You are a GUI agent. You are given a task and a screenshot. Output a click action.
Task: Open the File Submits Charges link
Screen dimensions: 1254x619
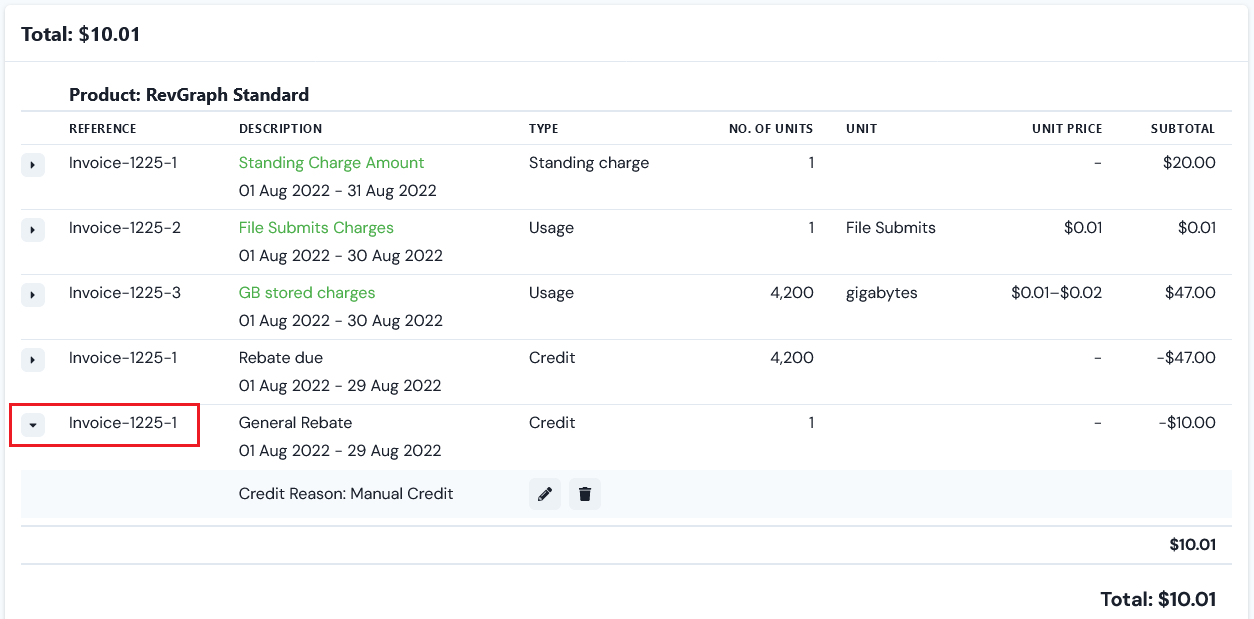[315, 227]
